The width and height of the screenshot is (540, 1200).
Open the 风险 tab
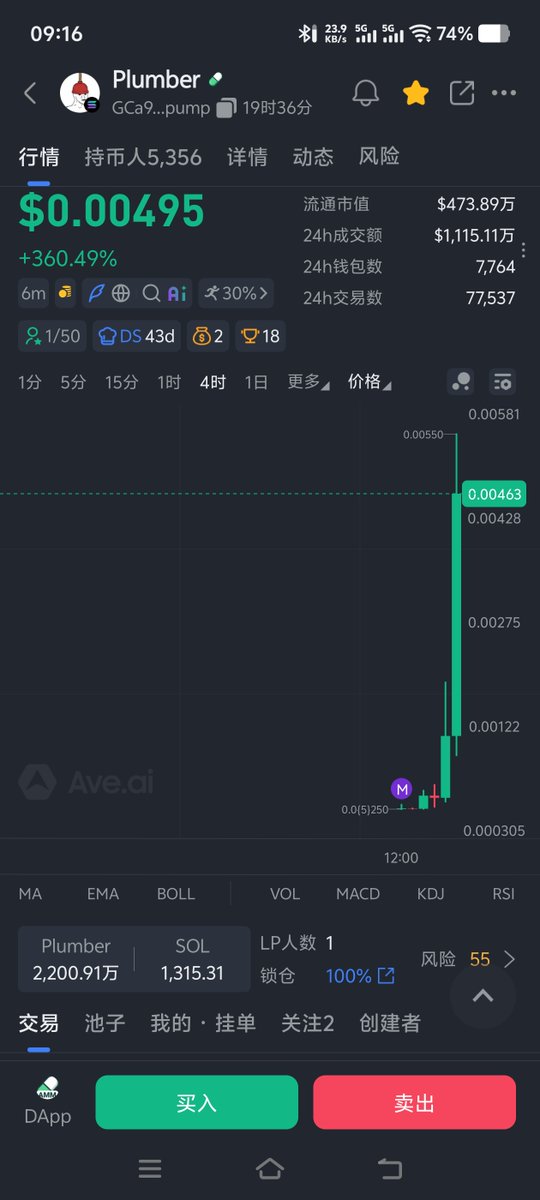tap(379, 157)
